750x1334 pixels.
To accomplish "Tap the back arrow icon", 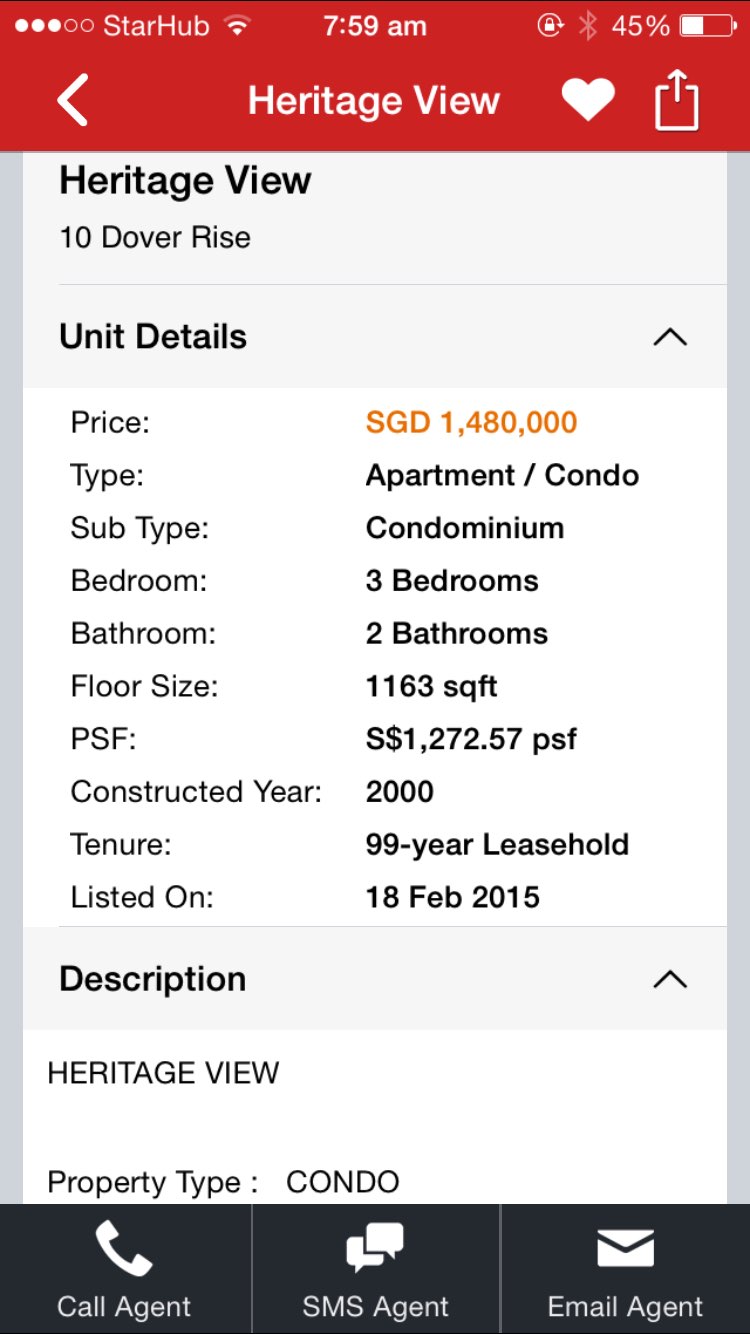I will coord(73,100).
